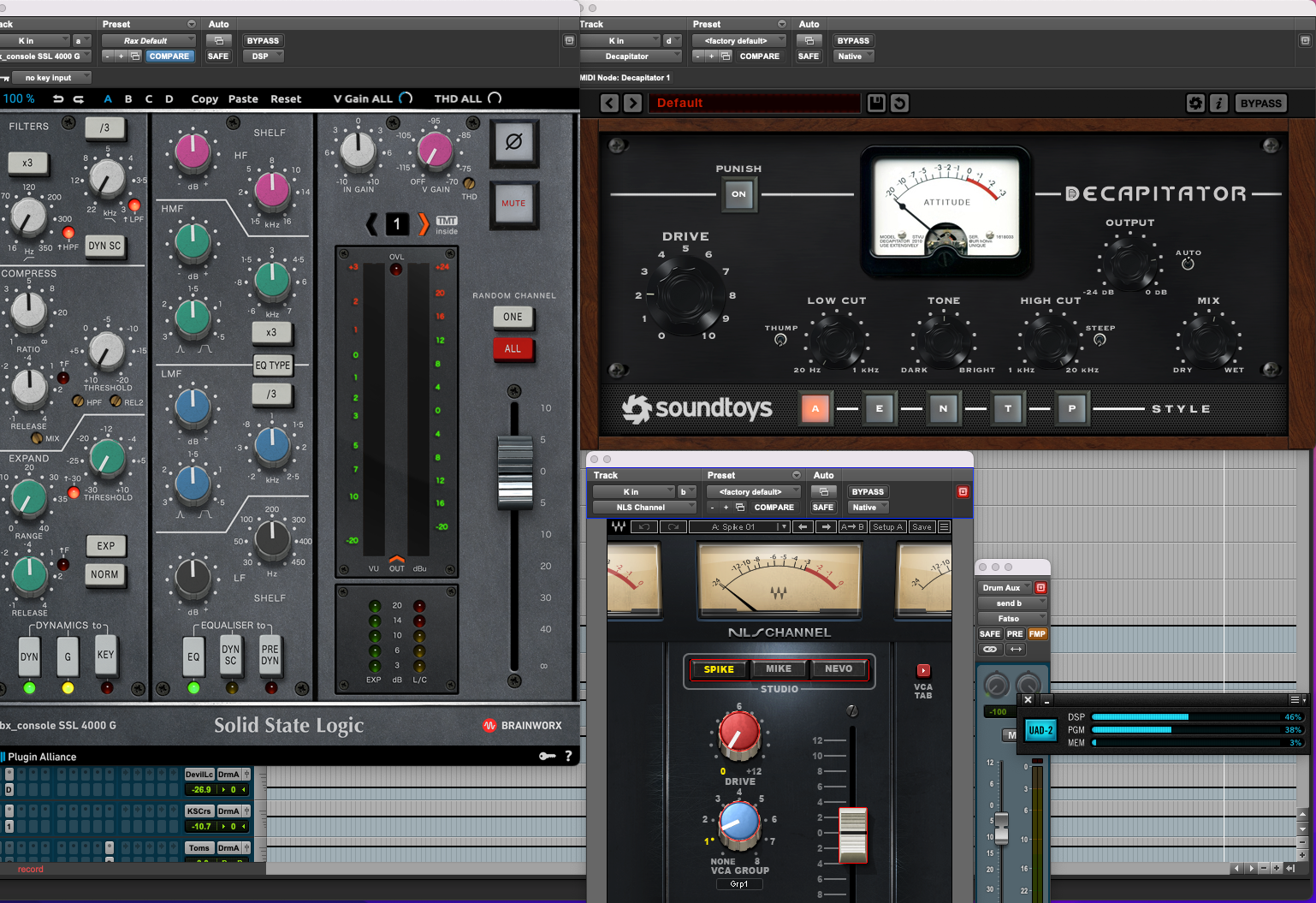The width and height of the screenshot is (1316, 903).
Task: Click Copy in bx_console toolbar
Action: click(205, 99)
